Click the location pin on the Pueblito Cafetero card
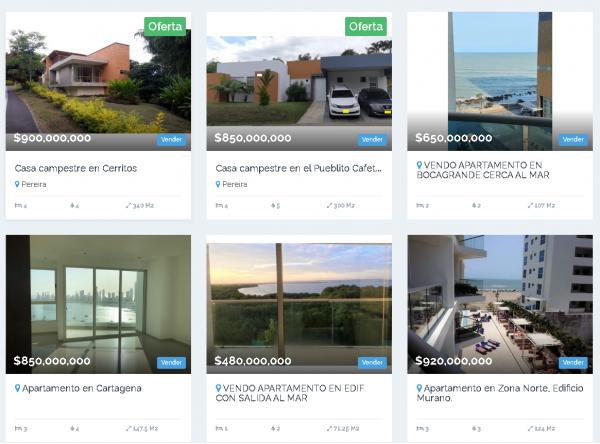 (x=218, y=184)
